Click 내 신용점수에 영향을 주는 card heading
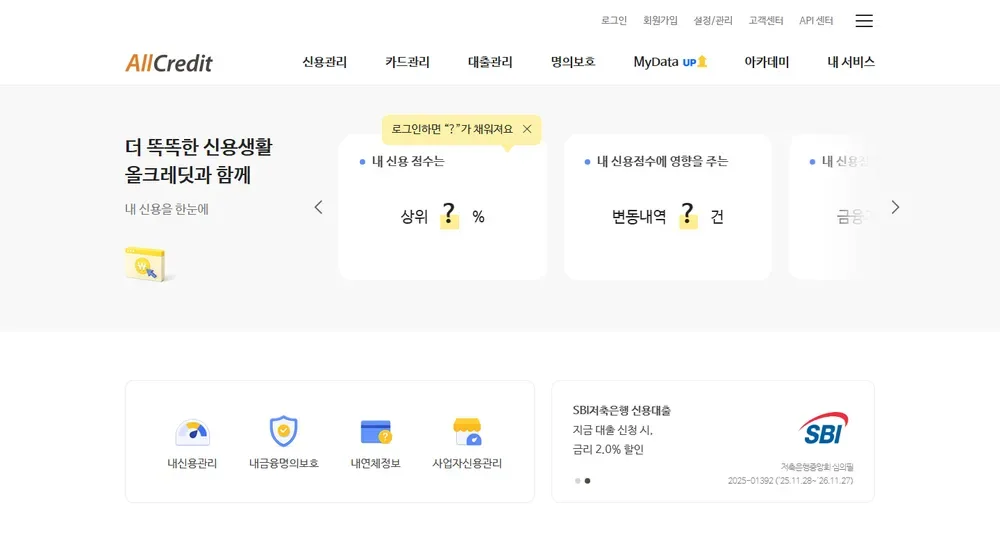The width and height of the screenshot is (1000, 542). [x=662, y=161]
